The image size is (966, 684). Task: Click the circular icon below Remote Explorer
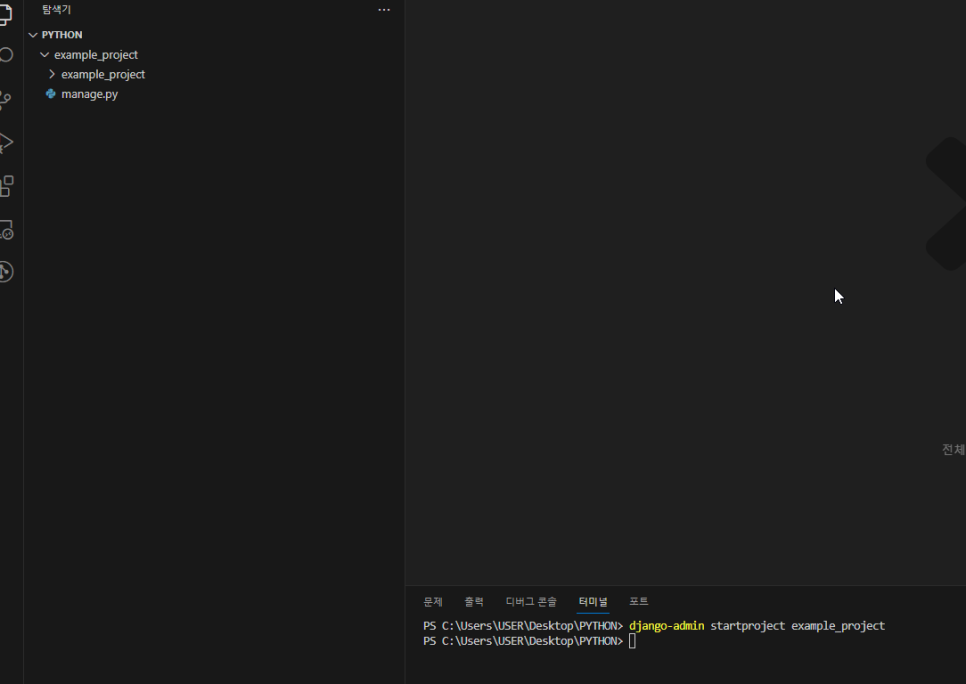[x=6, y=272]
